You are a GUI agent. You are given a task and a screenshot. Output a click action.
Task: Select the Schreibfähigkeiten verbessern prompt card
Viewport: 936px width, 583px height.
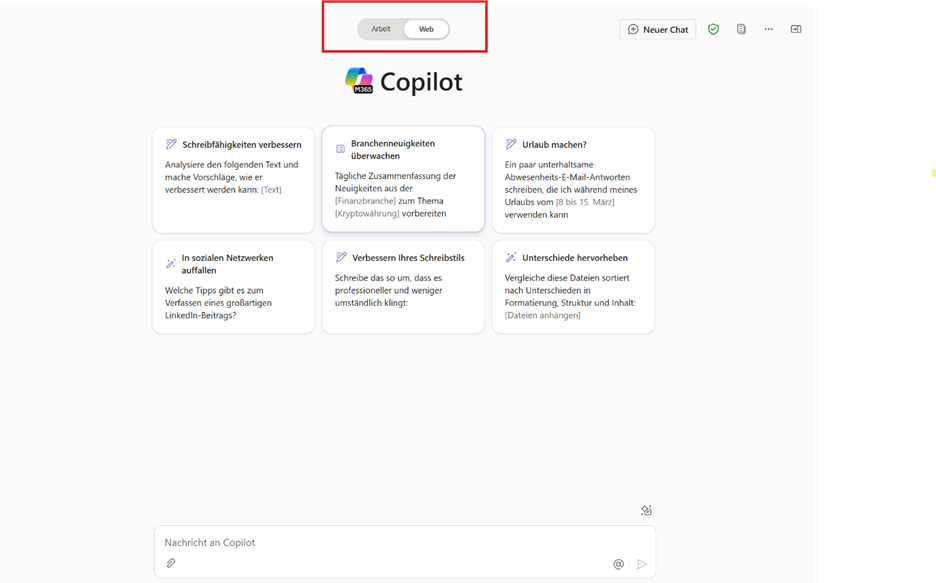click(233, 180)
